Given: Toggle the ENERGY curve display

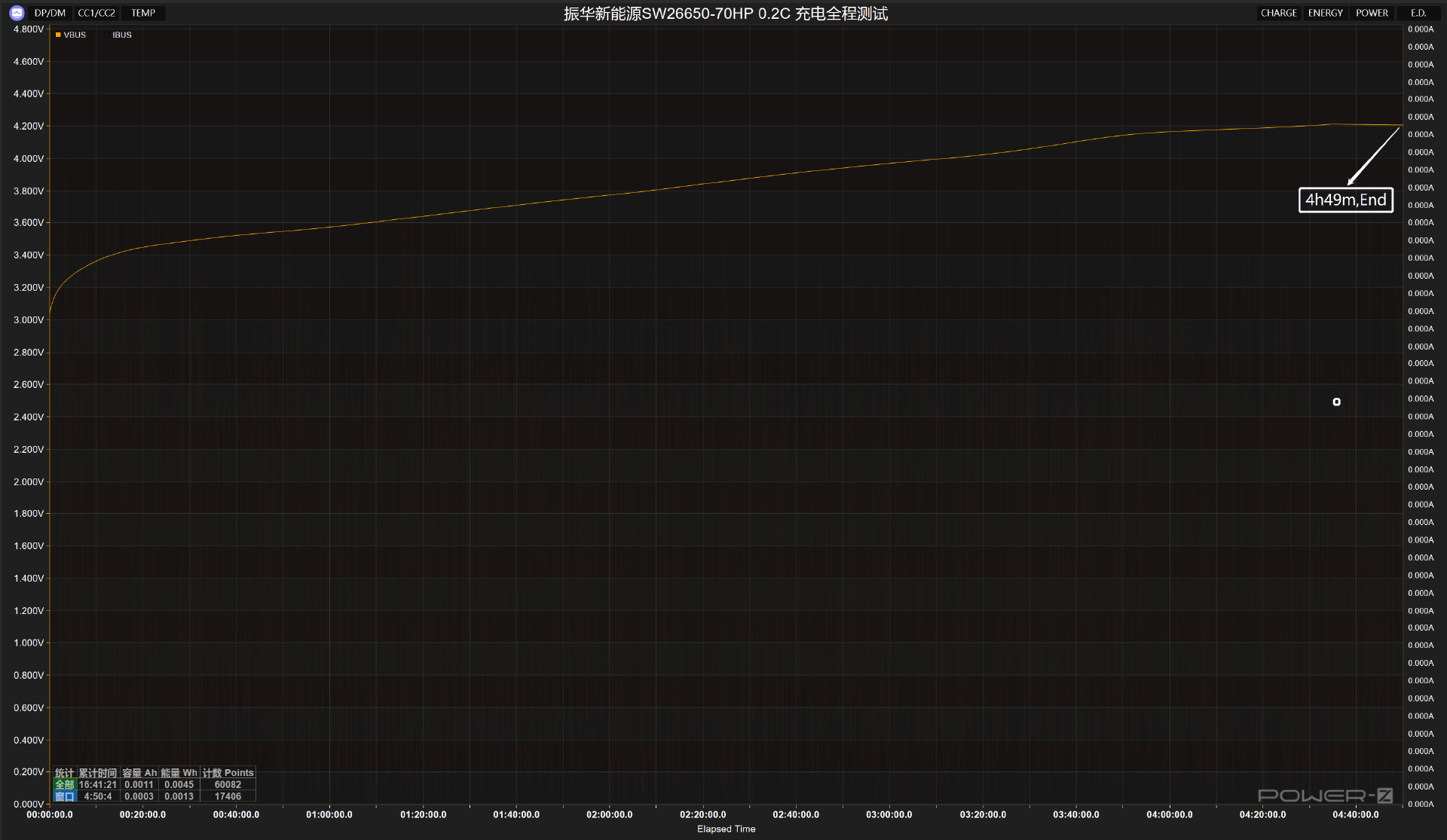Looking at the screenshot, I should pos(1325,13).
